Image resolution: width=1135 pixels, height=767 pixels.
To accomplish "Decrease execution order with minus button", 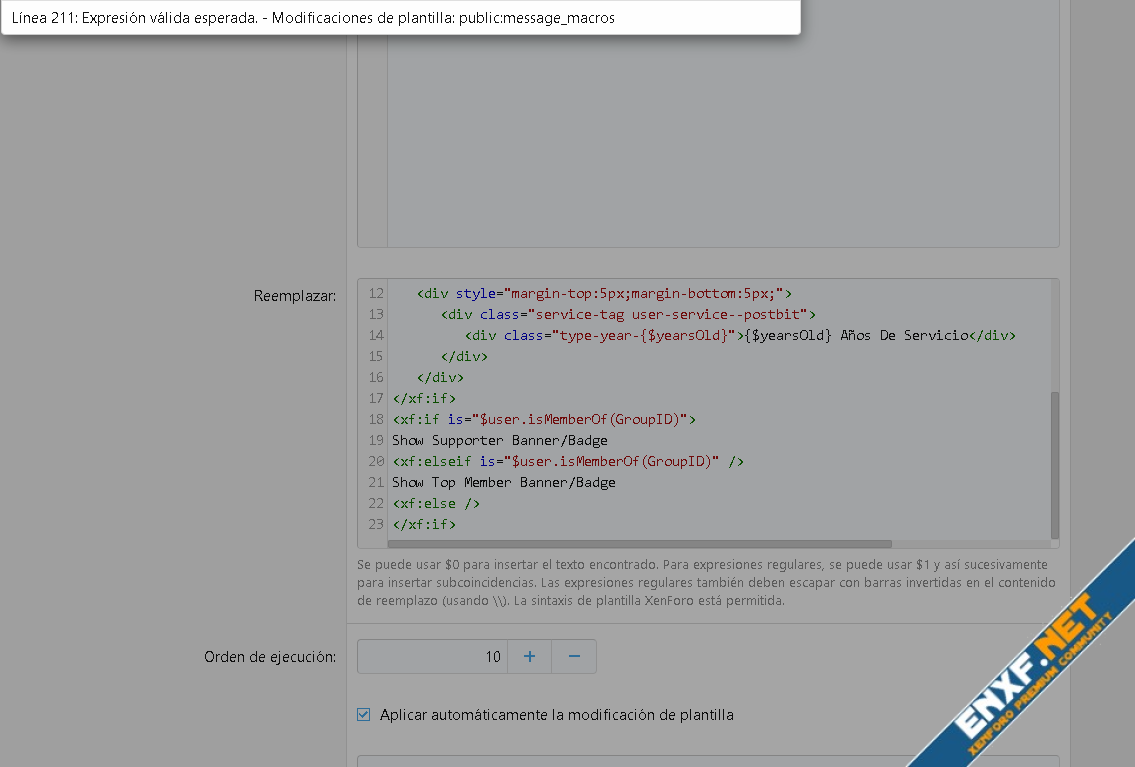I will [574, 656].
